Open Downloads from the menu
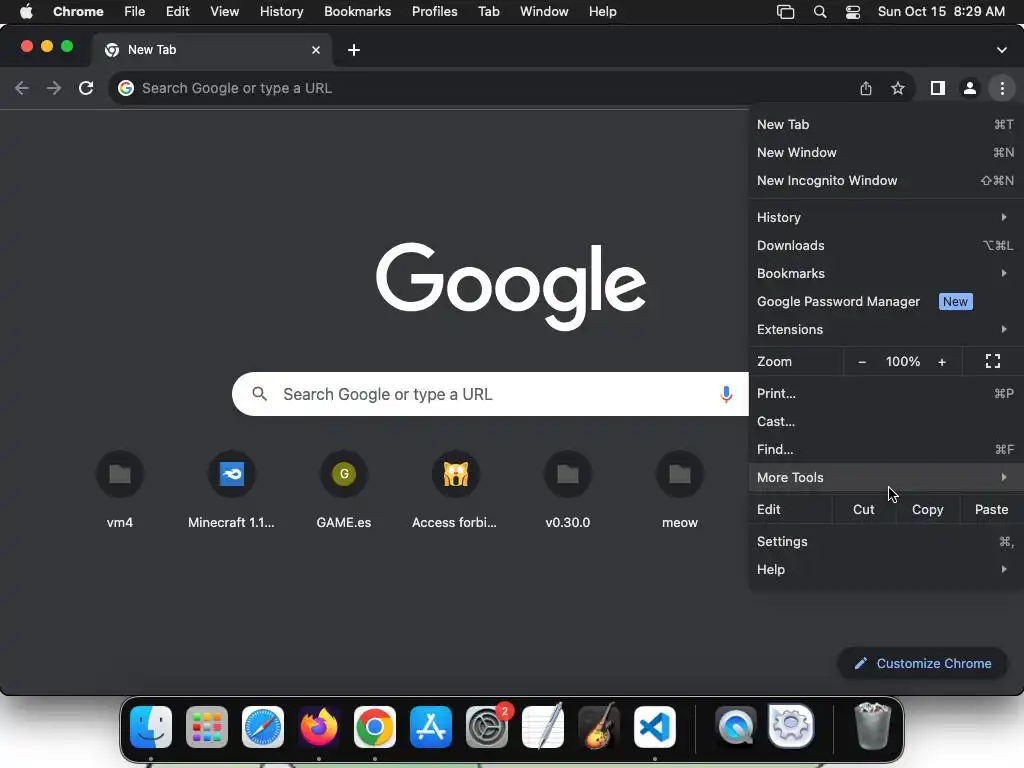 click(x=886, y=246)
